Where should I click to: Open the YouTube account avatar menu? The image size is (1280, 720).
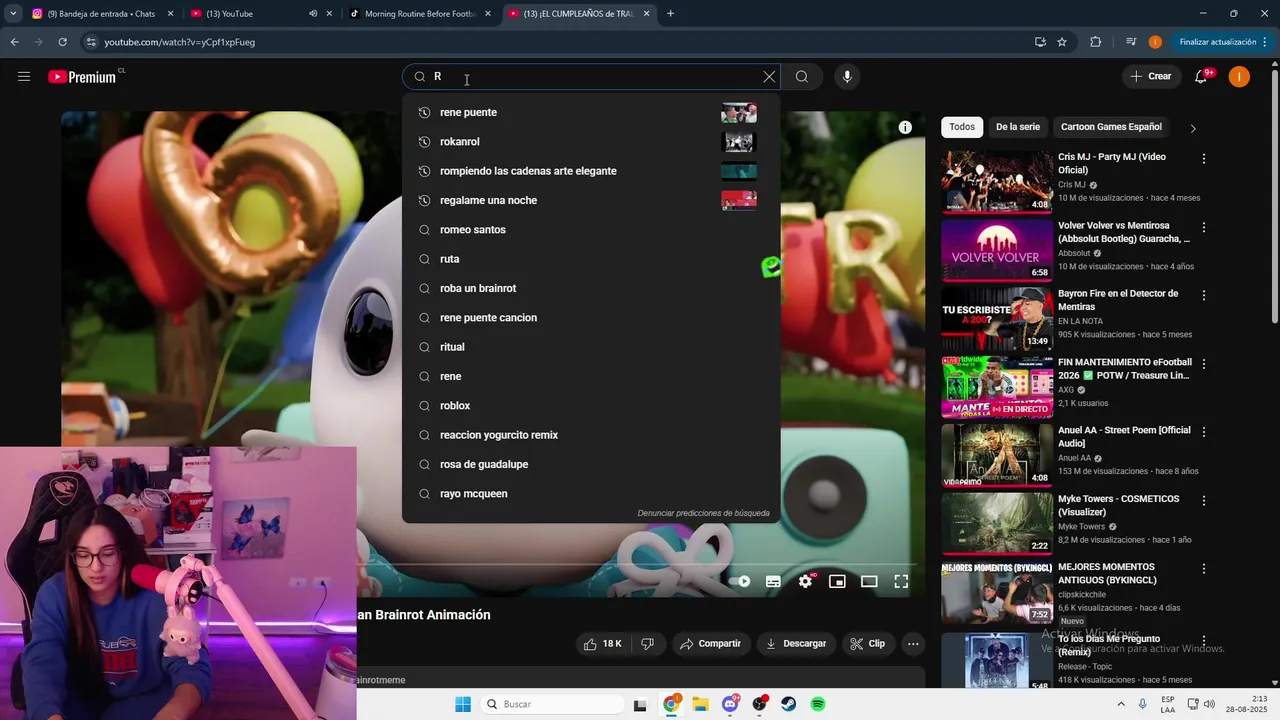point(1239,77)
